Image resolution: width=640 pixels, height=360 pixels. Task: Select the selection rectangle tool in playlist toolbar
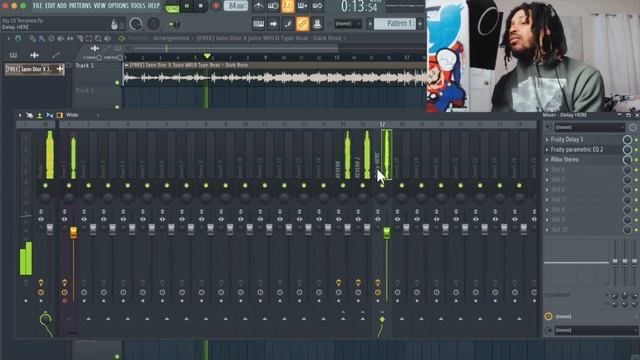click(89, 38)
